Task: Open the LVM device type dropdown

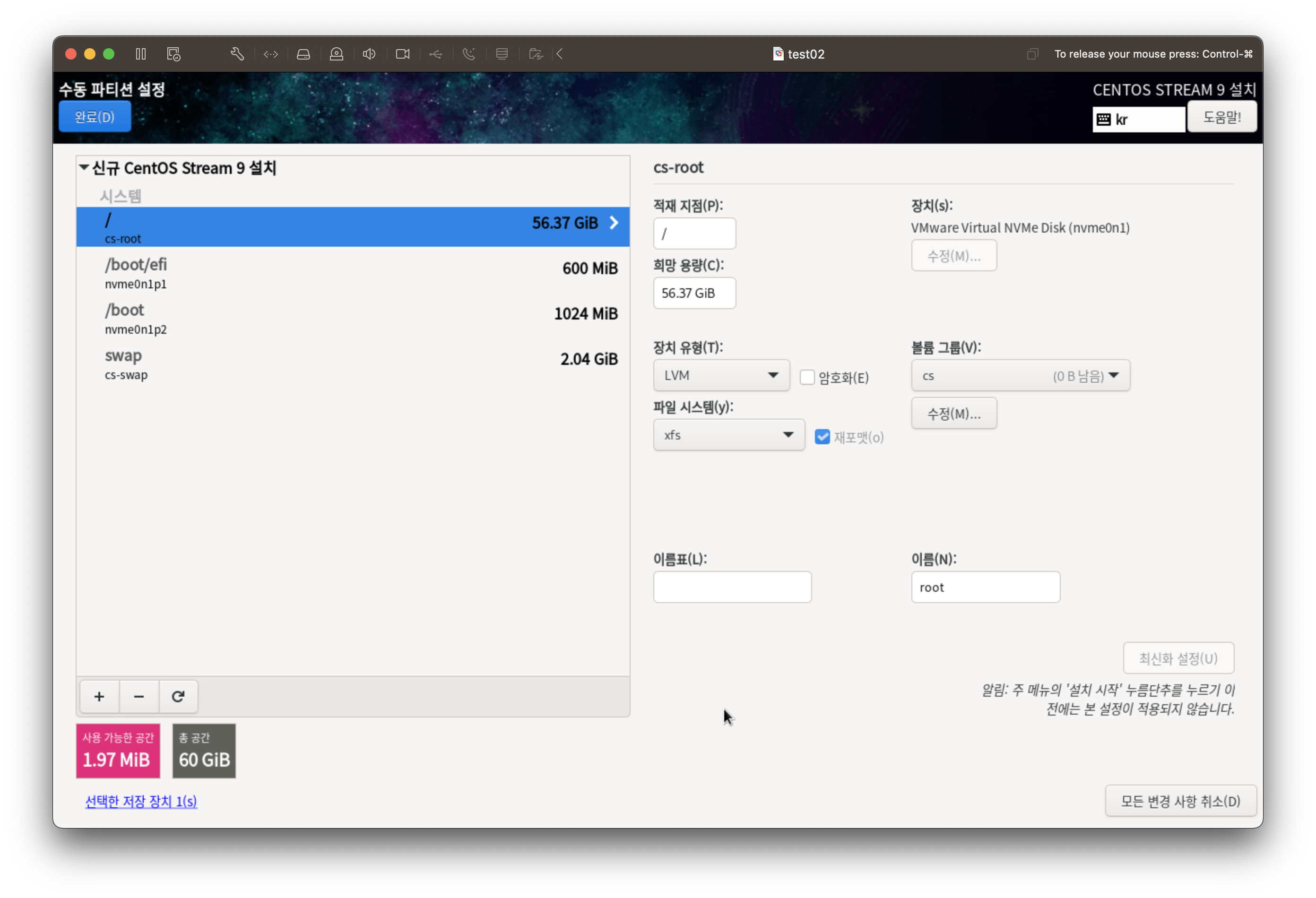Action: coord(721,375)
